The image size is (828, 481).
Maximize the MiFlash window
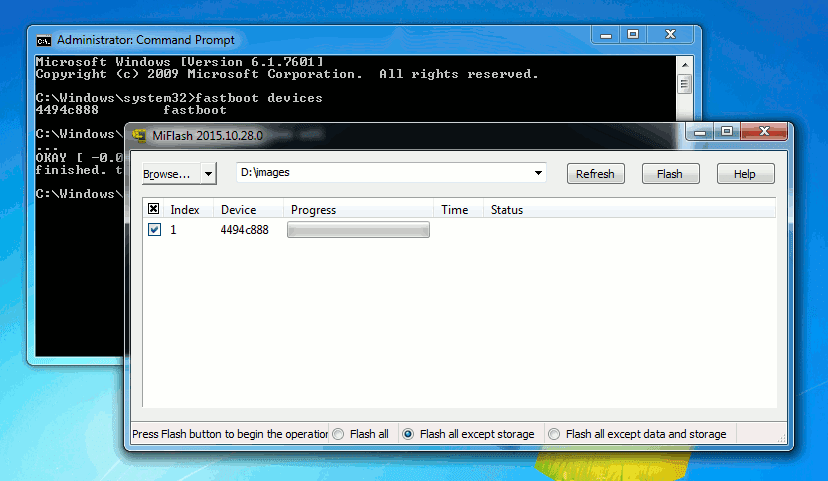(x=727, y=131)
